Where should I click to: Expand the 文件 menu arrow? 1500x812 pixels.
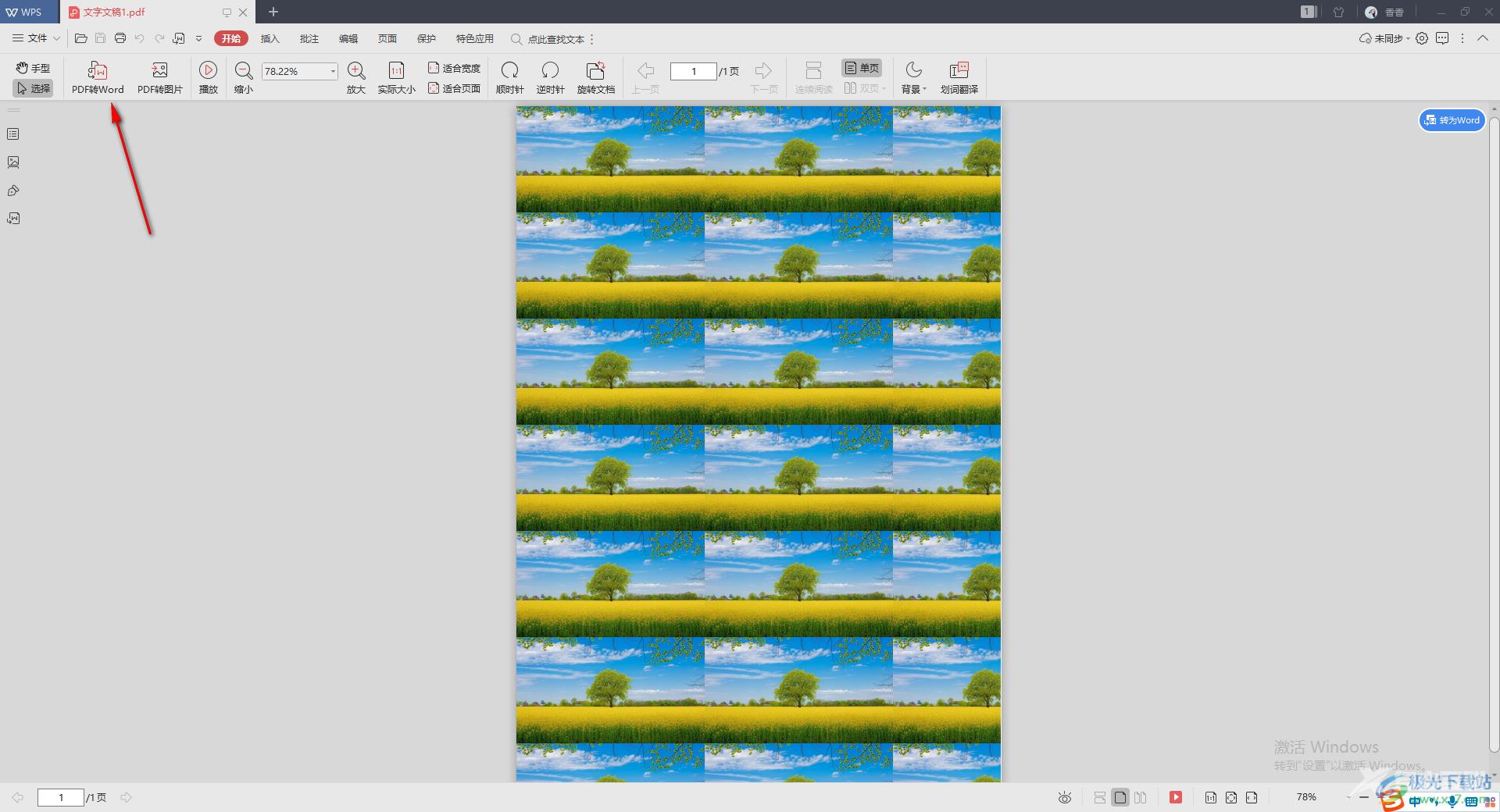pyautogui.click(x=56, y=38)
